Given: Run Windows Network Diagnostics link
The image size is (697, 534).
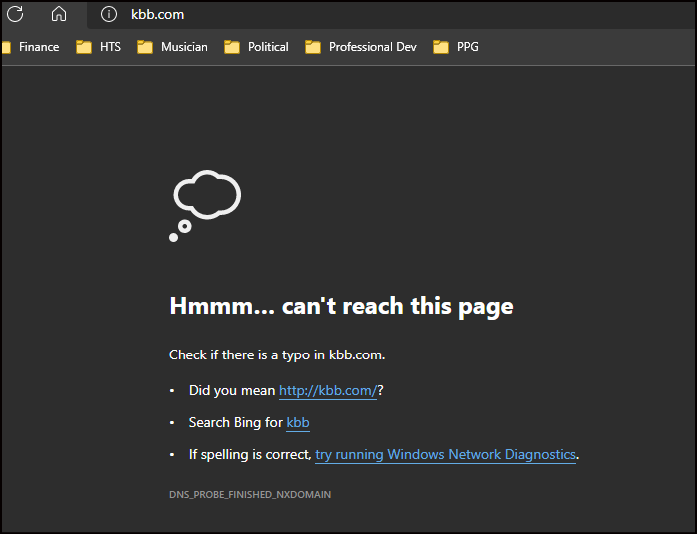Looking at the screenshot, I should [445, 454].
